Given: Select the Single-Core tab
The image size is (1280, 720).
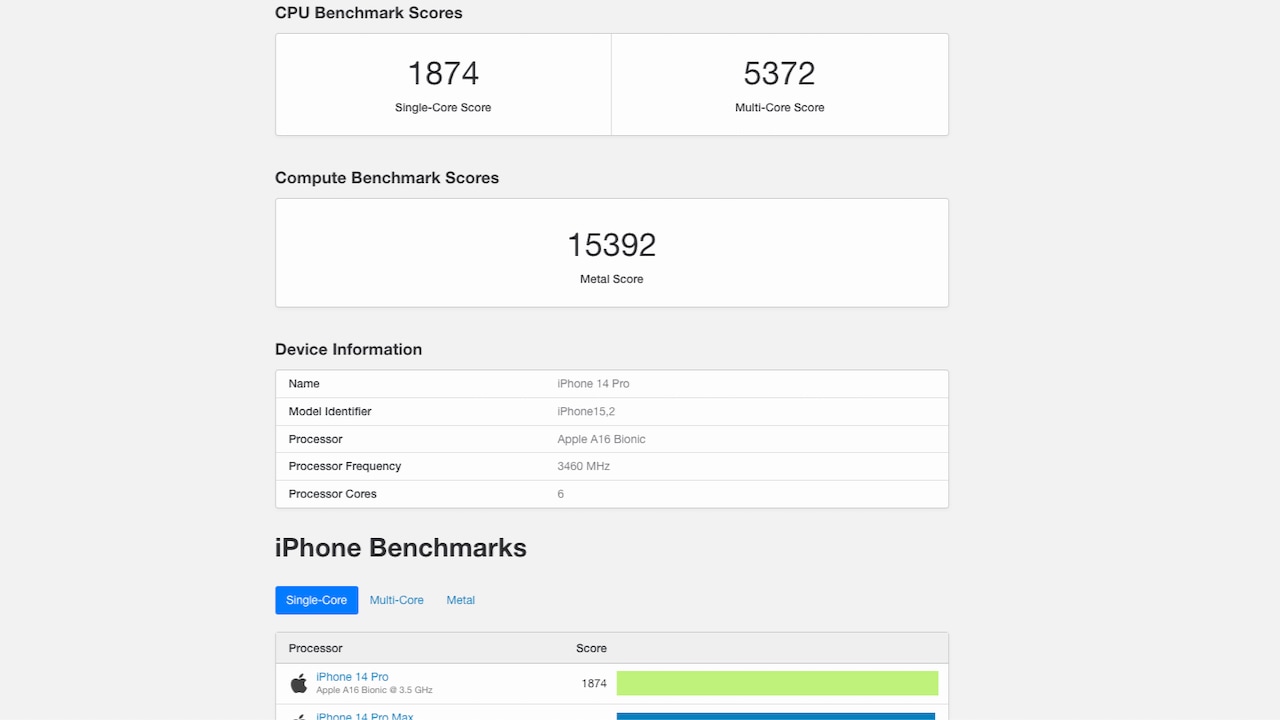Looking at the screenshot, I should (x=316, y=600).
